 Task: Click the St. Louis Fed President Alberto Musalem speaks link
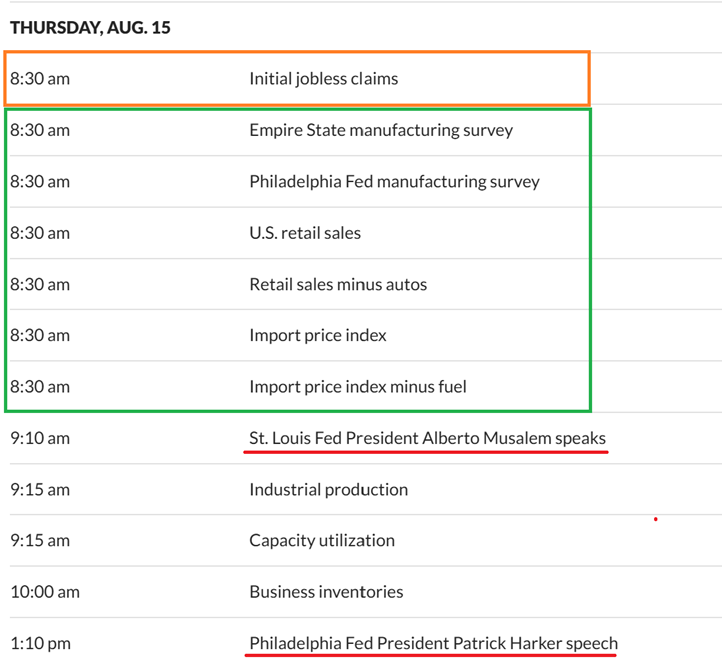pyautogui.click(x=427, y=438)
